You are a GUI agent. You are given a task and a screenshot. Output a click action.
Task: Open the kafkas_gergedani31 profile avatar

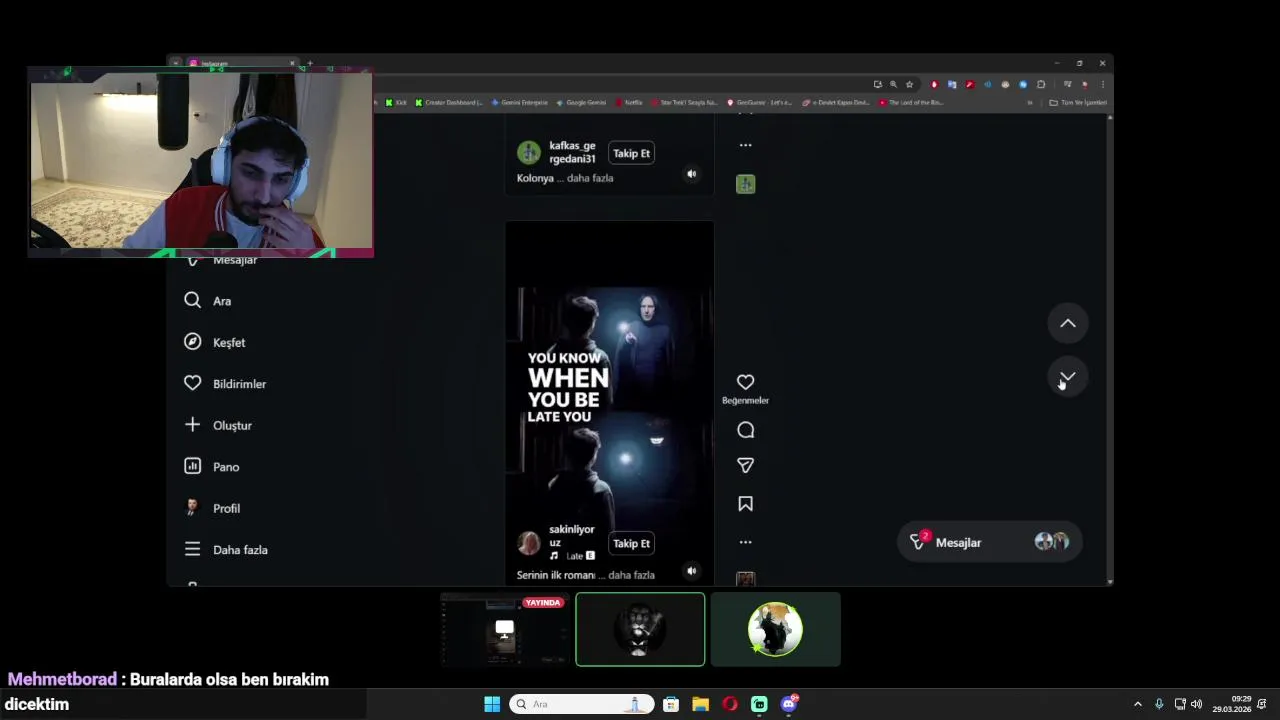coord(529,153)
